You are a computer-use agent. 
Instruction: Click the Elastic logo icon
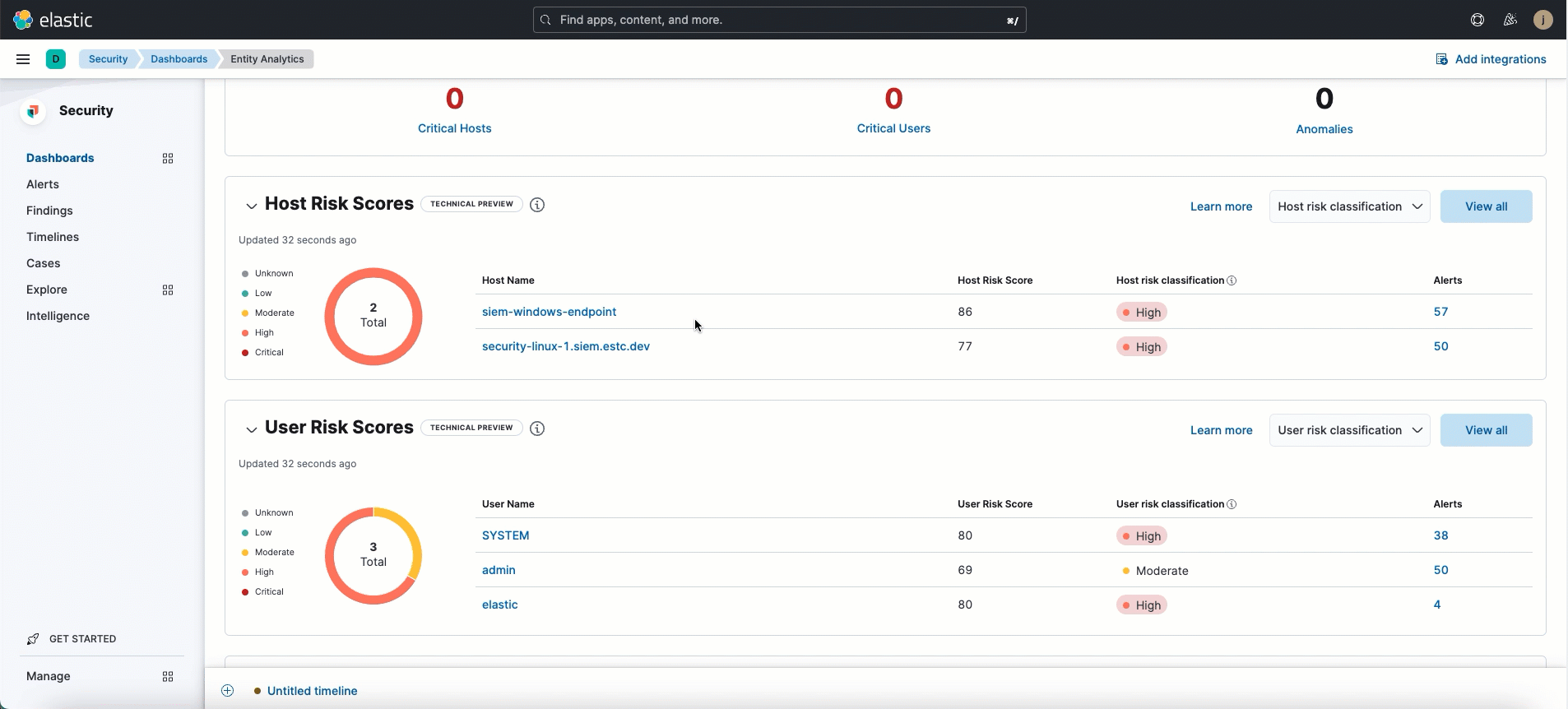pos(23,20)
